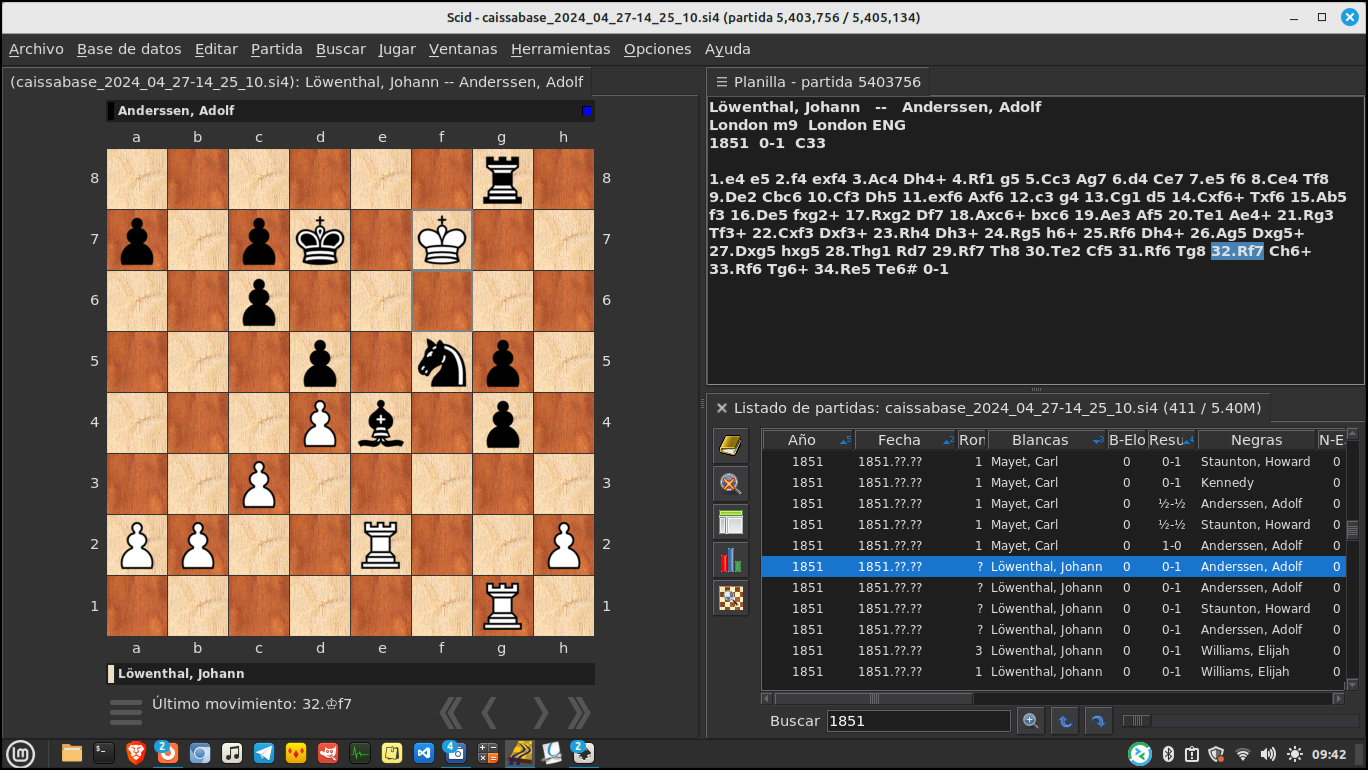Select the black knight on f5
The height and width of the screenshot is (770, 1368).
pyautogui.click(x=442, y=361)
